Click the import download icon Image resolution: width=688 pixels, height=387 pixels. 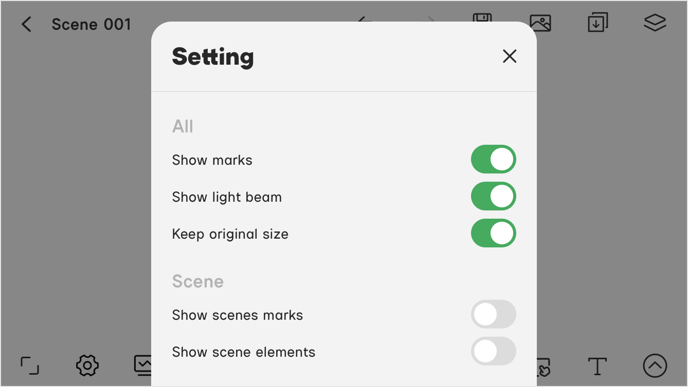[x=598, y=22]
